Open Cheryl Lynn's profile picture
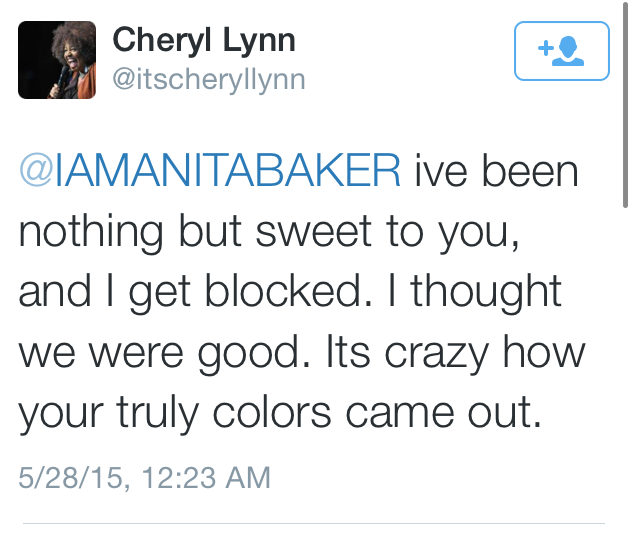 point(57,60)
